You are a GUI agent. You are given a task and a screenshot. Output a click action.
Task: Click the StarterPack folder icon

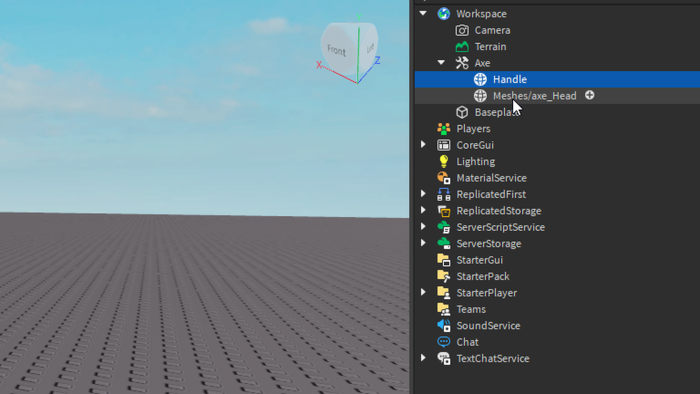(x=443, y=276)
